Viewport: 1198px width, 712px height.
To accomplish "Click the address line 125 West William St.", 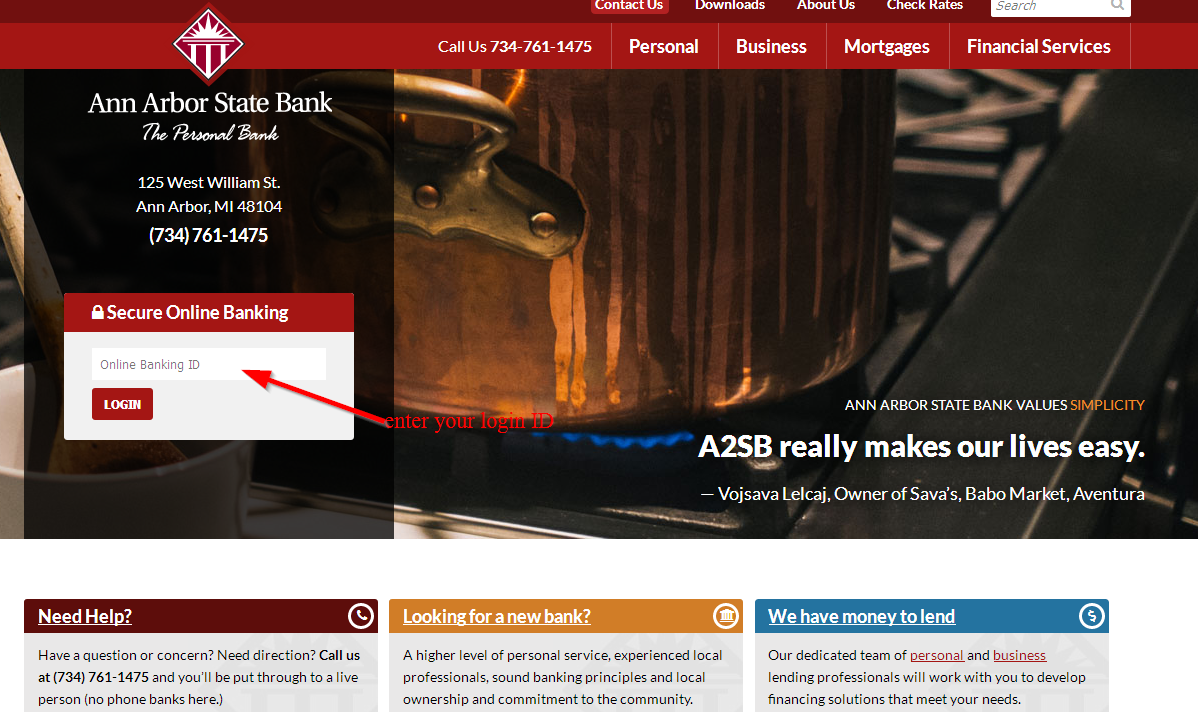I will point(209,183).
